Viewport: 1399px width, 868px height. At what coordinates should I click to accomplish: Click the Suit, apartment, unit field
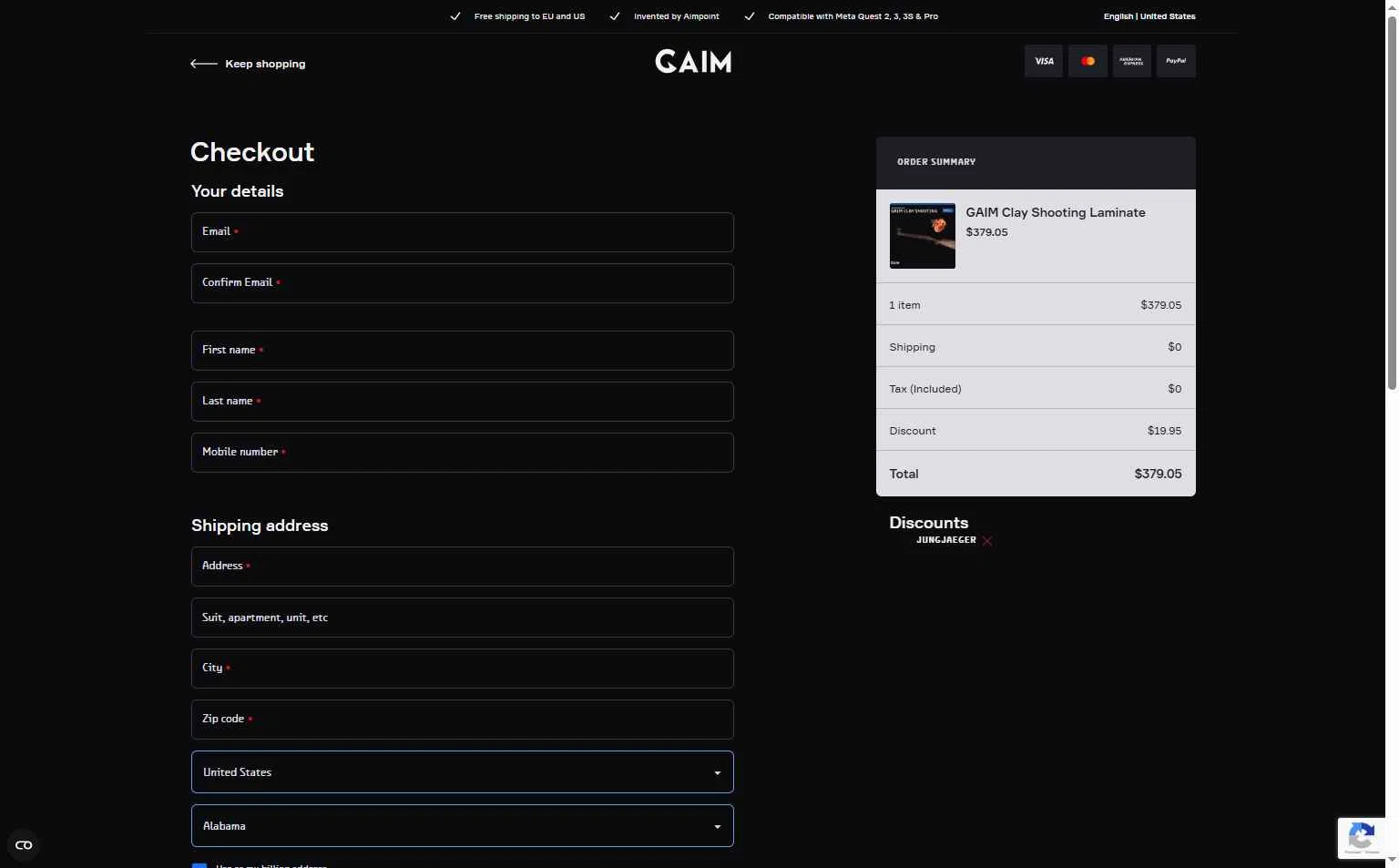pyautogui.click(x=463, y=618)
